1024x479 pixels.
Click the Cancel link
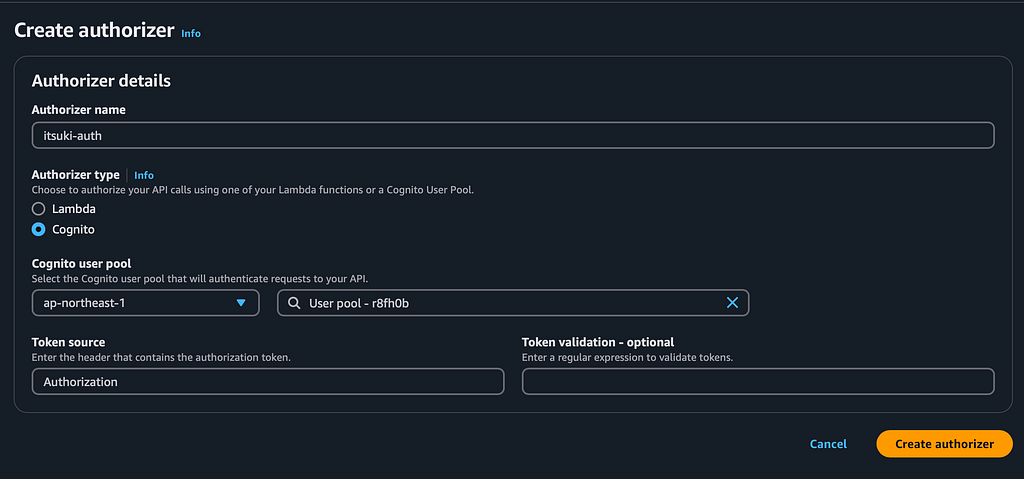tap(828, 444)
